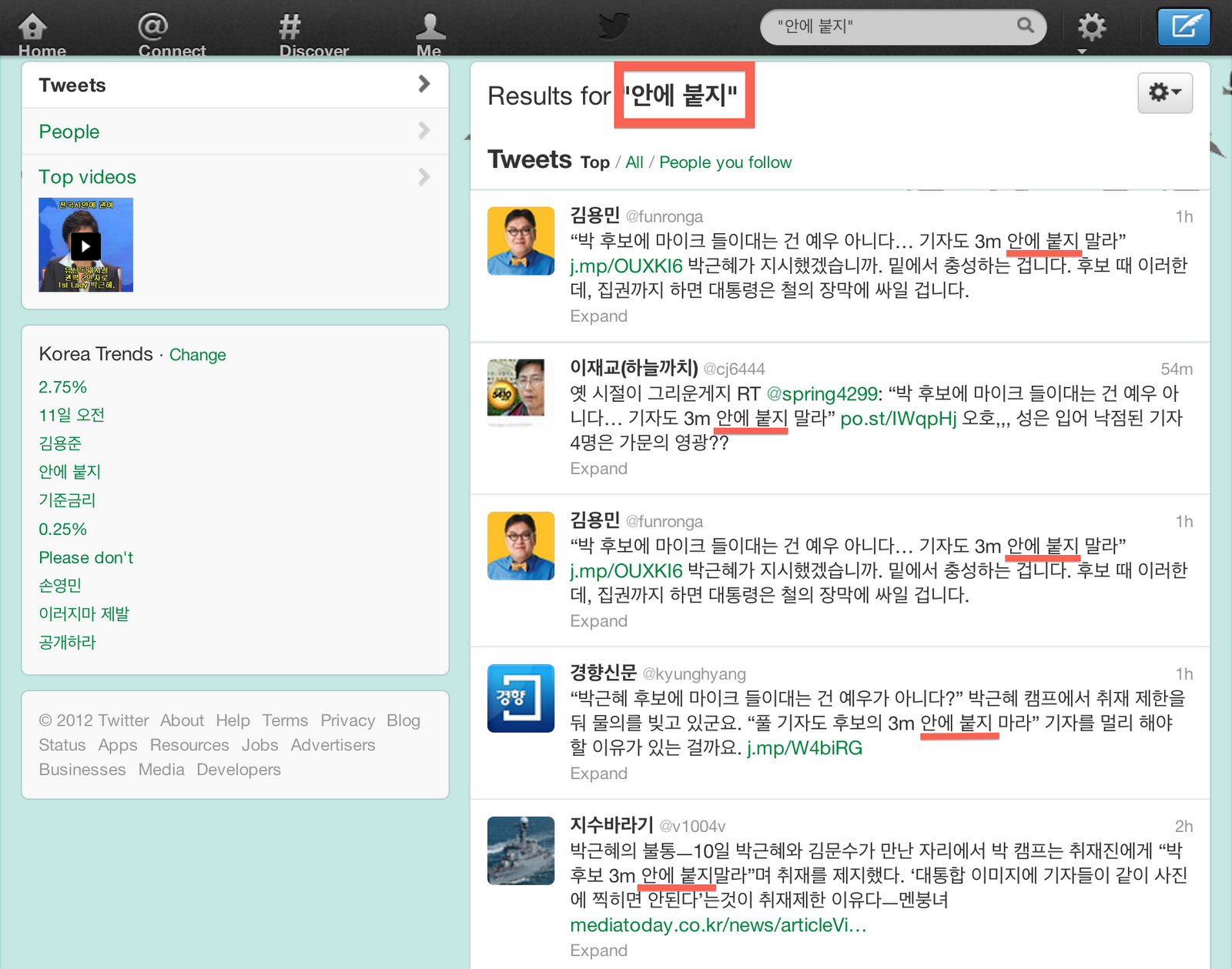Open the @cj6444 handle
The height and width of the screenshot is (969, 1232).
(x=734, y=369)
